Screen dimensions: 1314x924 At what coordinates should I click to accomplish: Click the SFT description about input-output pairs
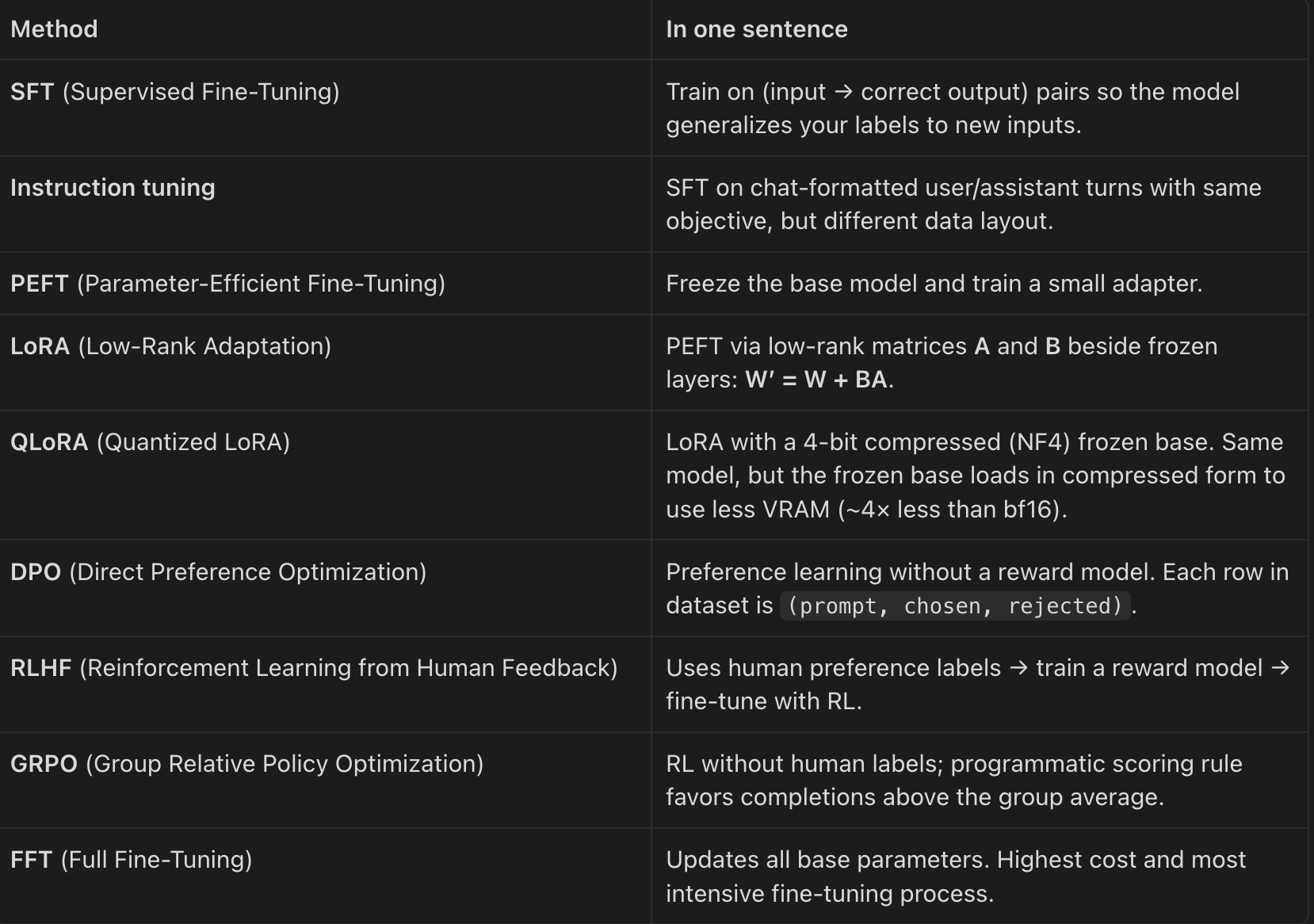coord(953,109)
